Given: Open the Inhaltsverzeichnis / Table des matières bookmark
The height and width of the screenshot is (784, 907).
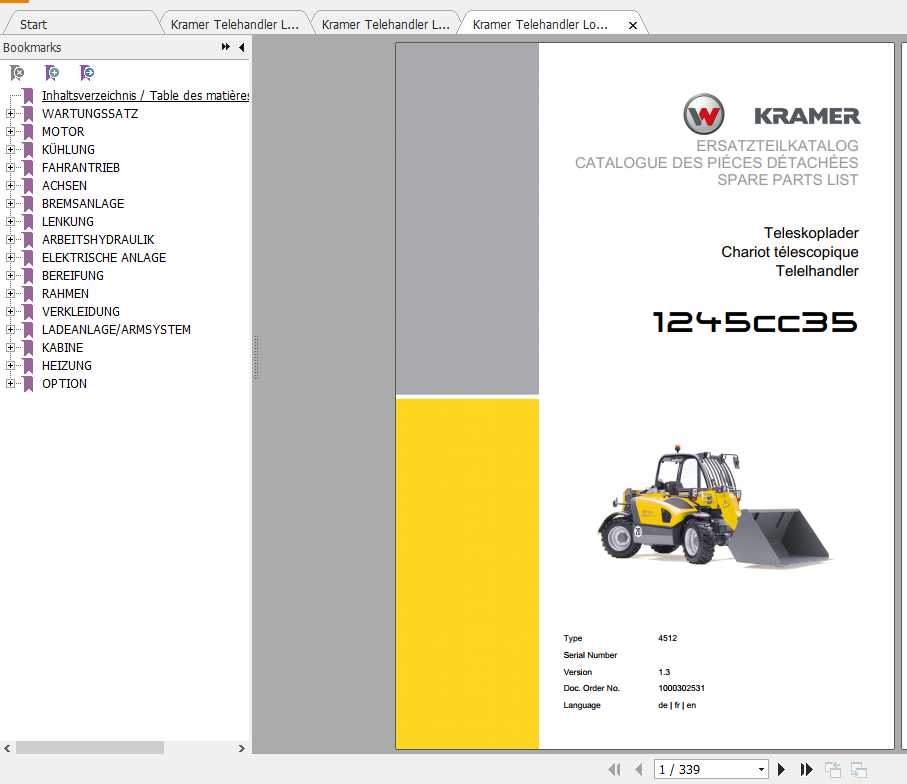Looking at the screenshot, I should (x=145, y=95).
